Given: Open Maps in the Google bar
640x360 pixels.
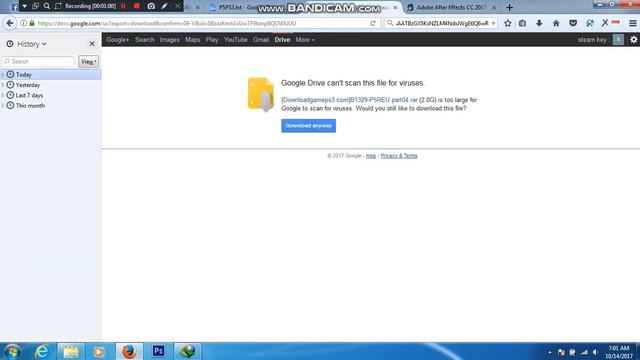Looking at the screenshot, I should point(193,40).
